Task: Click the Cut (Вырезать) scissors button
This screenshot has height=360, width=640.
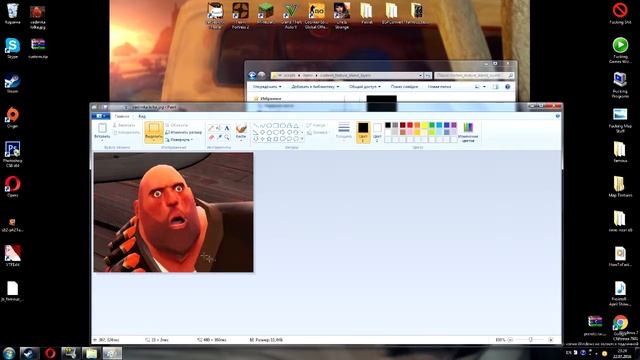Action: tap(124, 125)
